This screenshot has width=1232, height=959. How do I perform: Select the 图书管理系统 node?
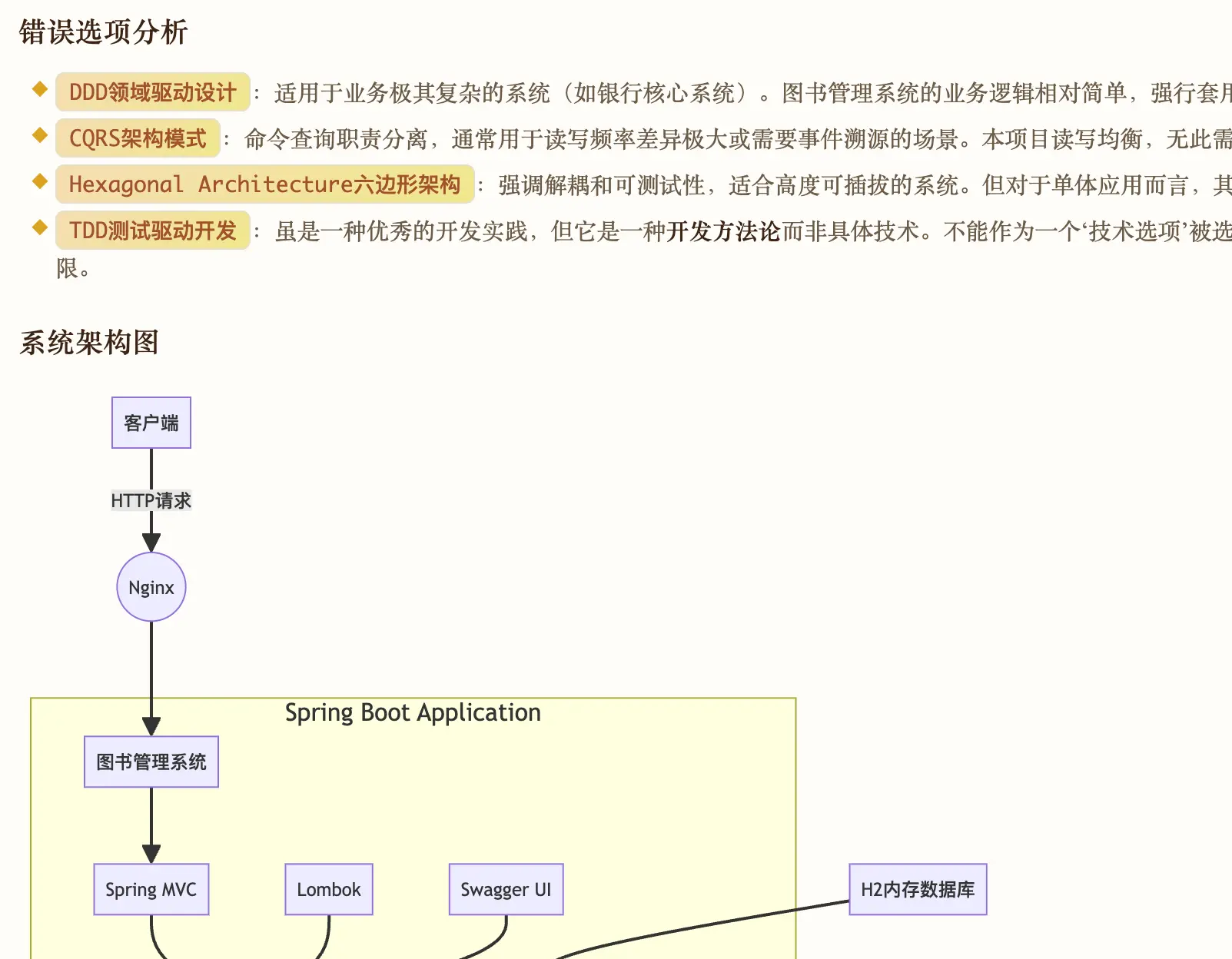pyautogui.click(x=151, y=762)
